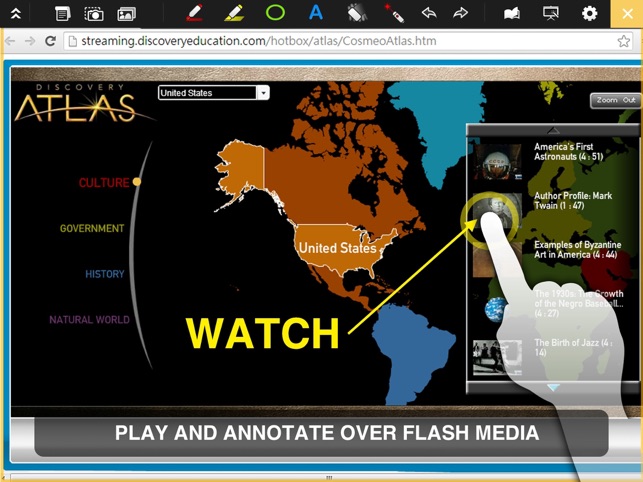Image resolution: width=643 pixels, height=482 pixels.
Task: Select the GOVERNMENT category
Action: (92, 228)
